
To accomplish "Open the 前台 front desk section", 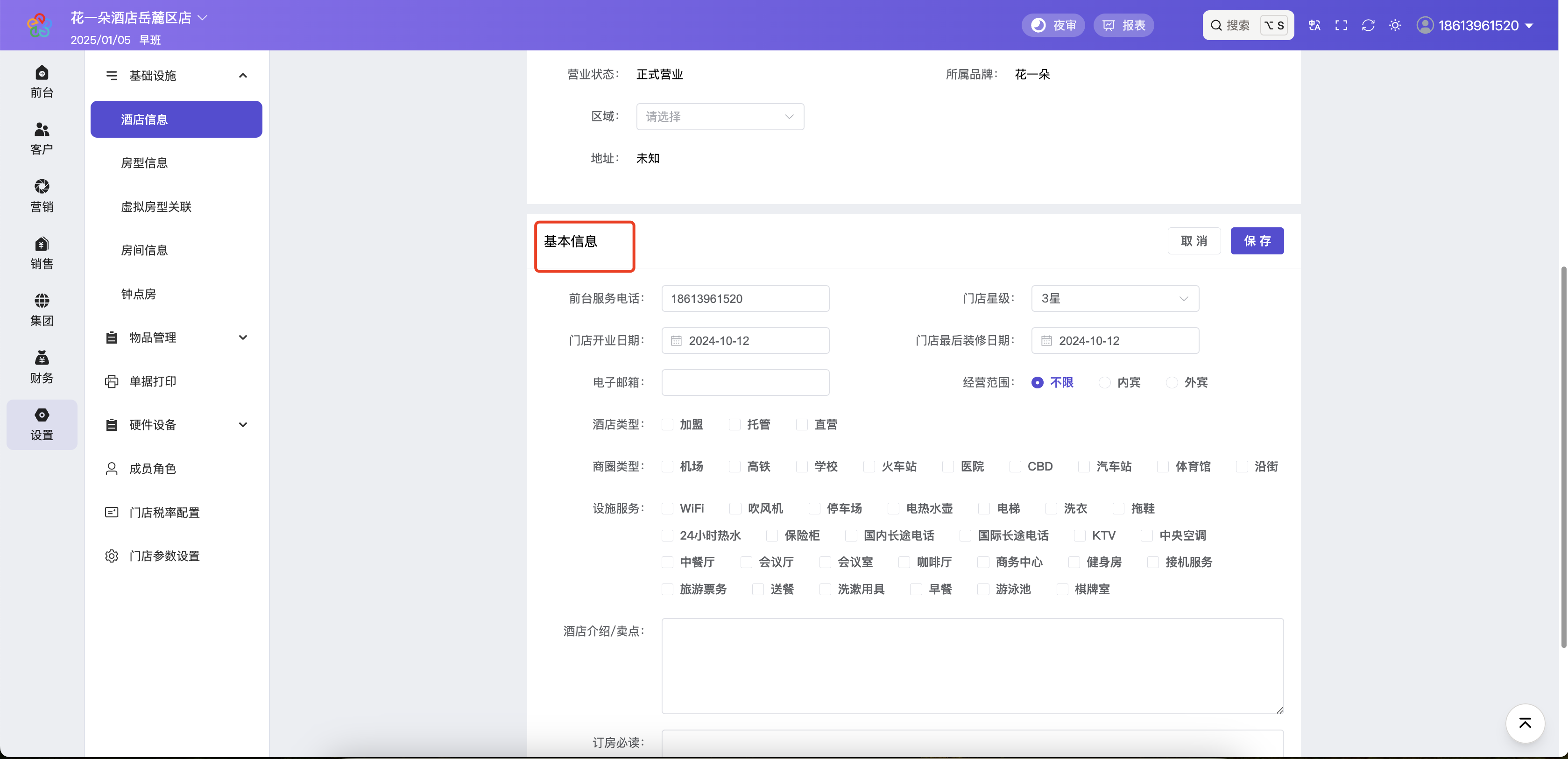I will tap(42, 82).
